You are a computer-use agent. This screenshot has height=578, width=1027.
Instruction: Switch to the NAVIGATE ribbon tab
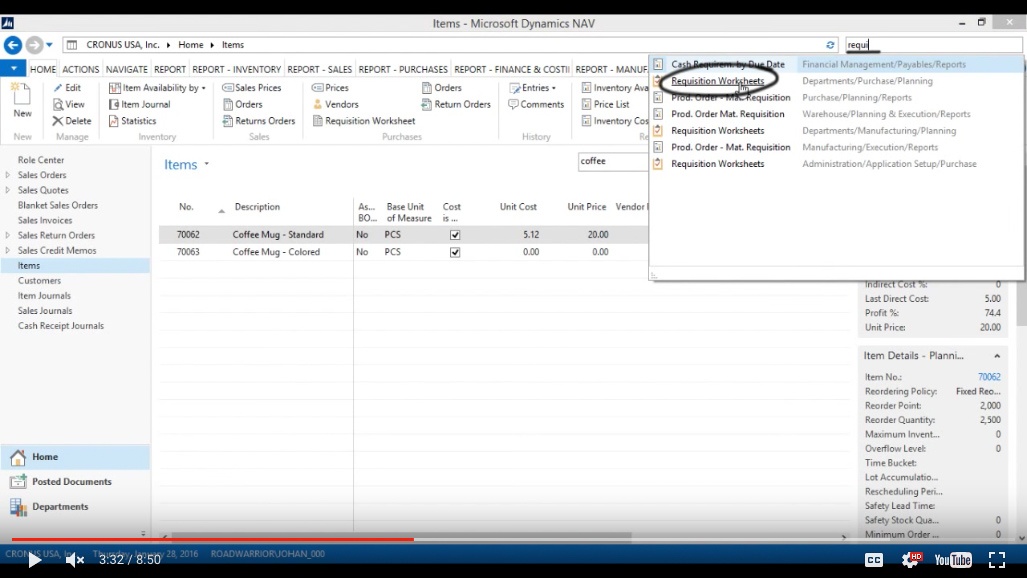coord(126,69)
